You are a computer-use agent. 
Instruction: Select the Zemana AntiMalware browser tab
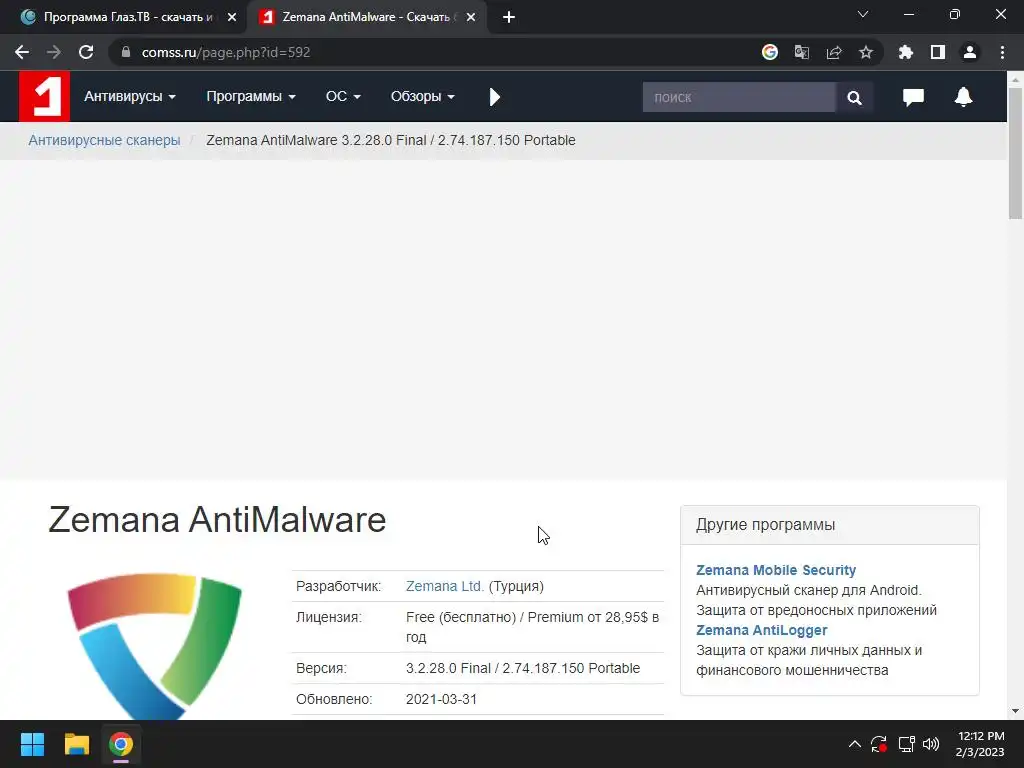click(x=366, y=17)
